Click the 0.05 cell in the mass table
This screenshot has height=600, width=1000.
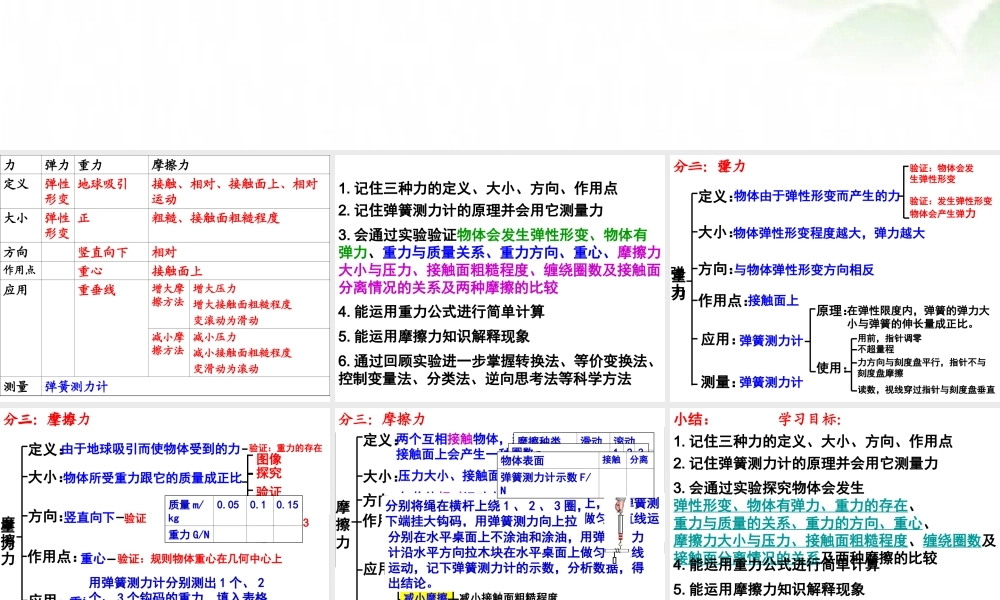[228, 504]
